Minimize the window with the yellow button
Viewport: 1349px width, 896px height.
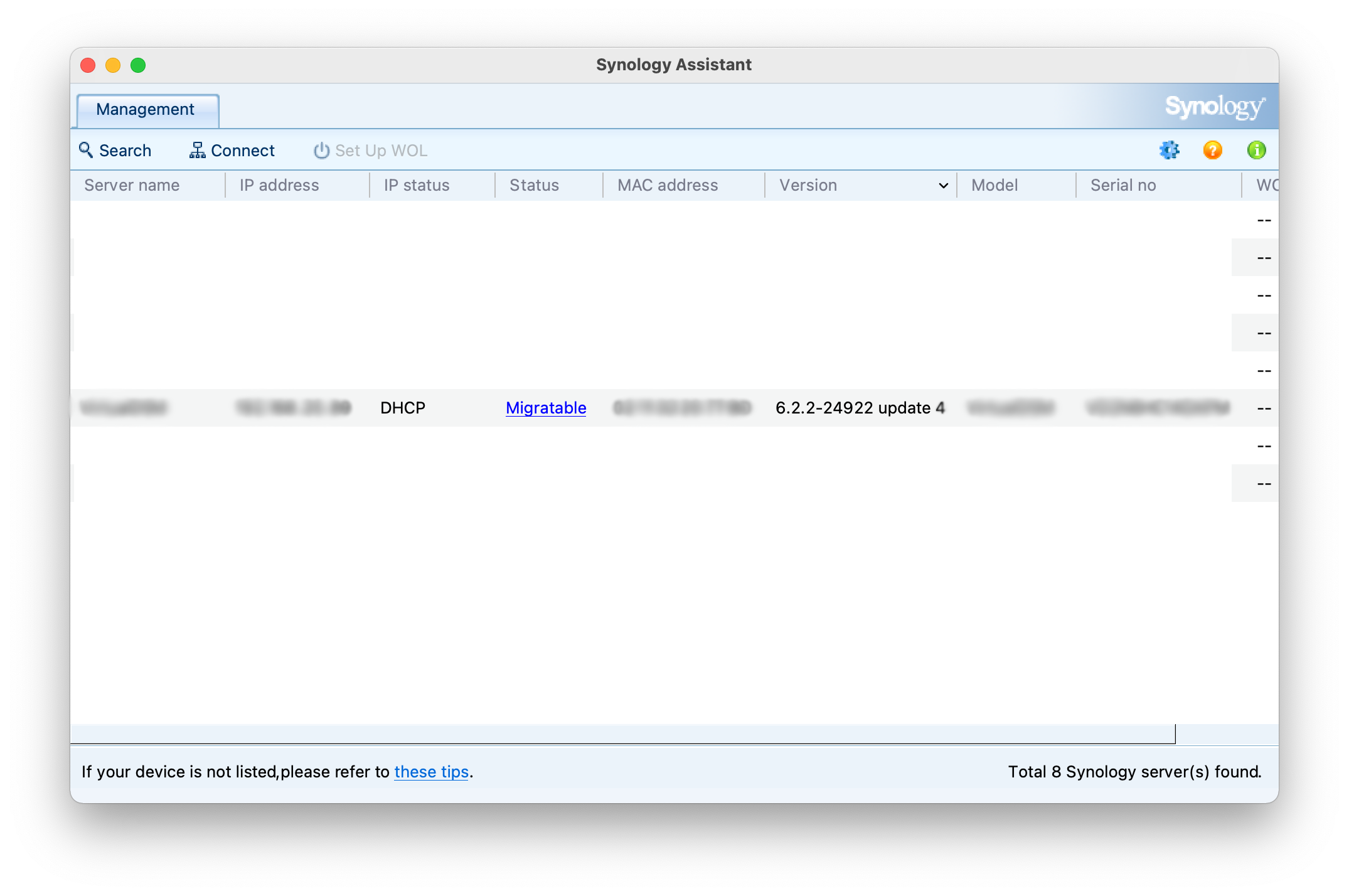[x=113, y=65]
